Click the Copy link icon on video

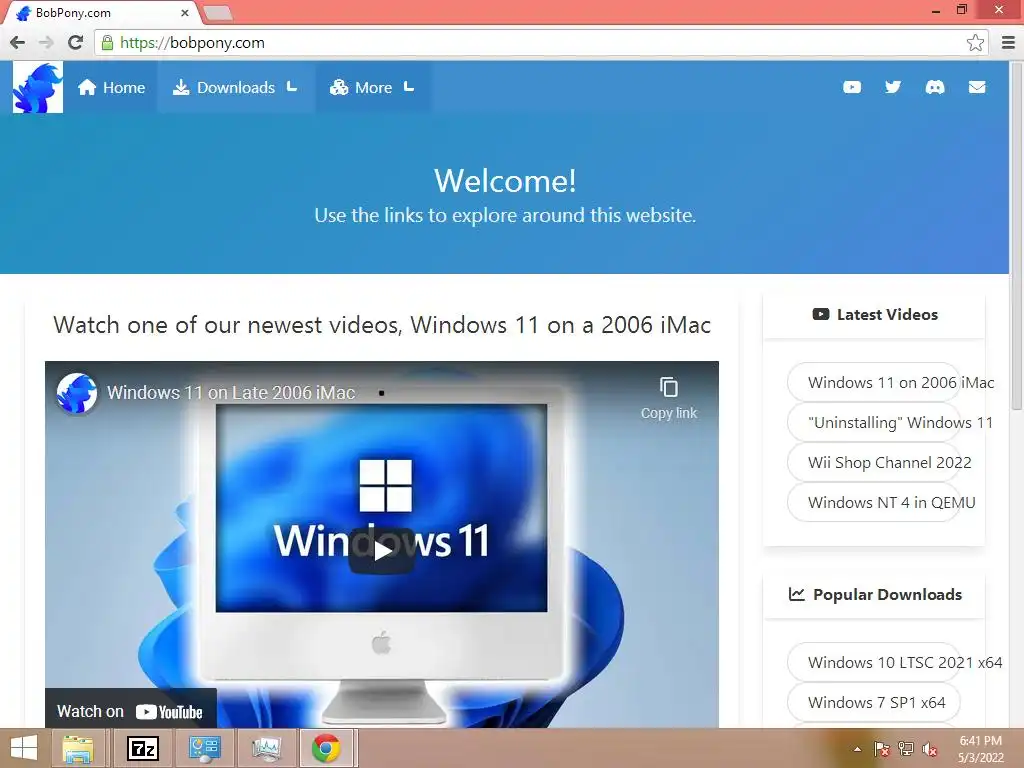pyautogui.click(x=669, y=398)
